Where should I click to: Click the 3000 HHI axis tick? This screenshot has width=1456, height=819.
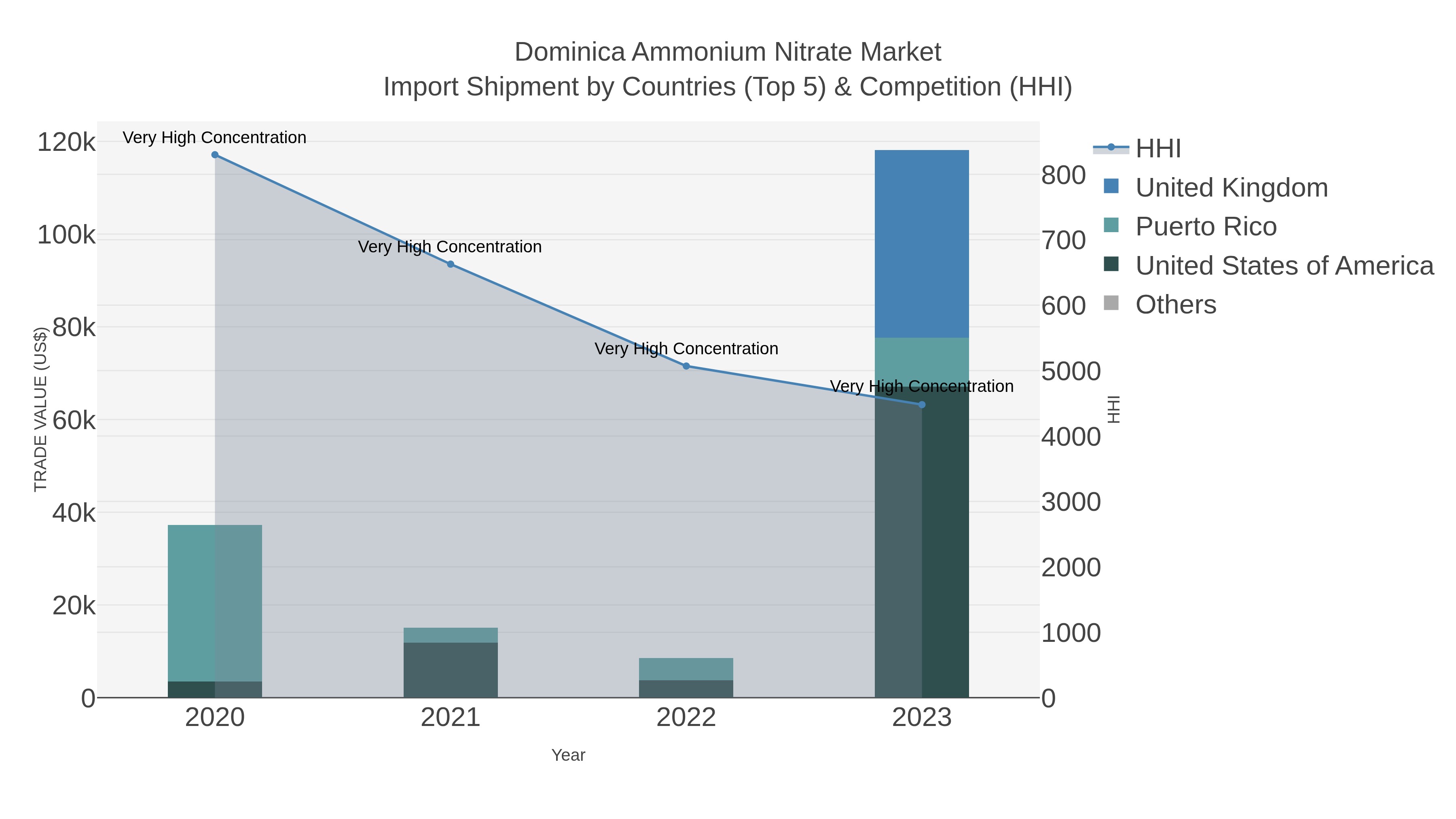(x=1071, y=502)
